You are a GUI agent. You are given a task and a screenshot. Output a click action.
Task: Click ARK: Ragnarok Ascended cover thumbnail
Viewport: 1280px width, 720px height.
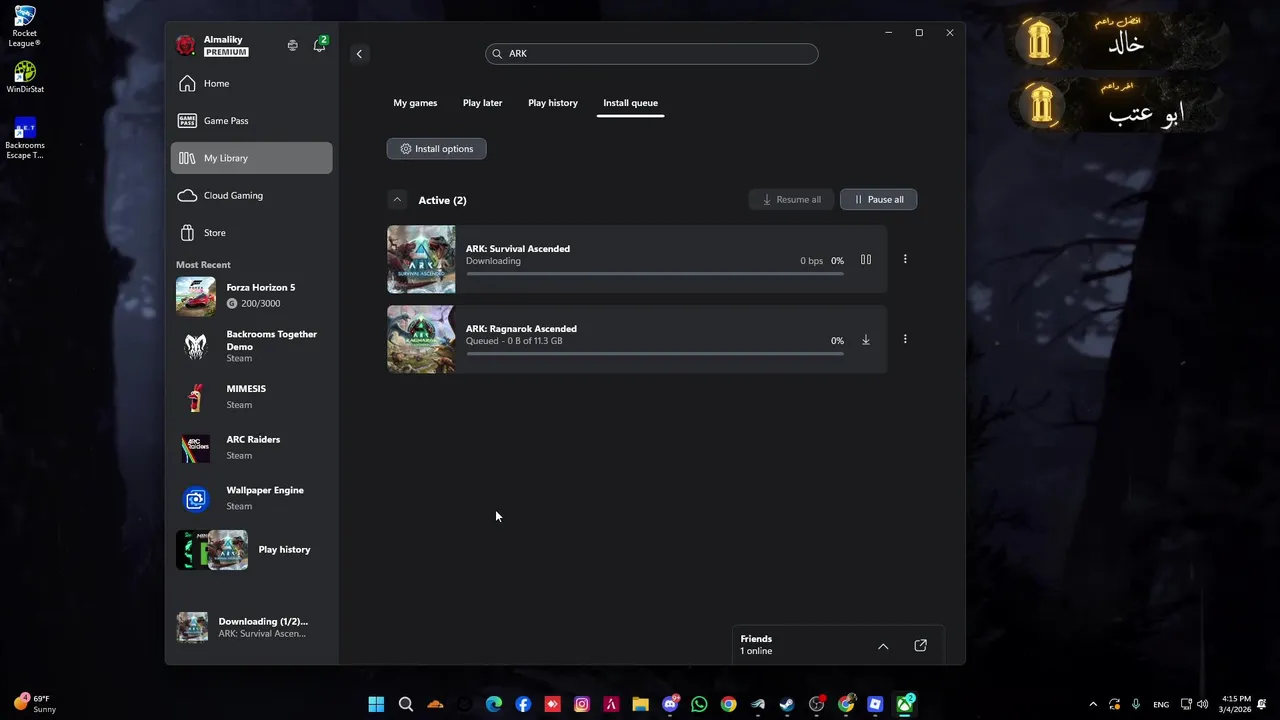421,339
